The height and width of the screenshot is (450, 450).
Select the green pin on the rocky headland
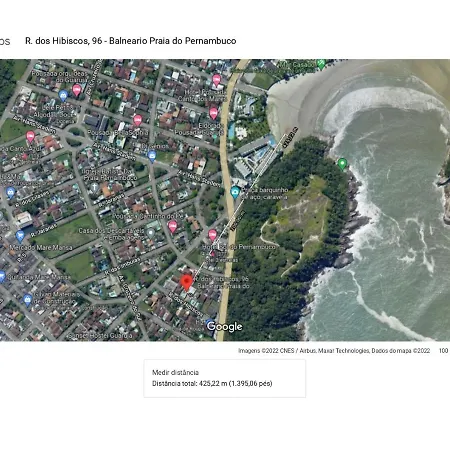click(x=342, y=164)
